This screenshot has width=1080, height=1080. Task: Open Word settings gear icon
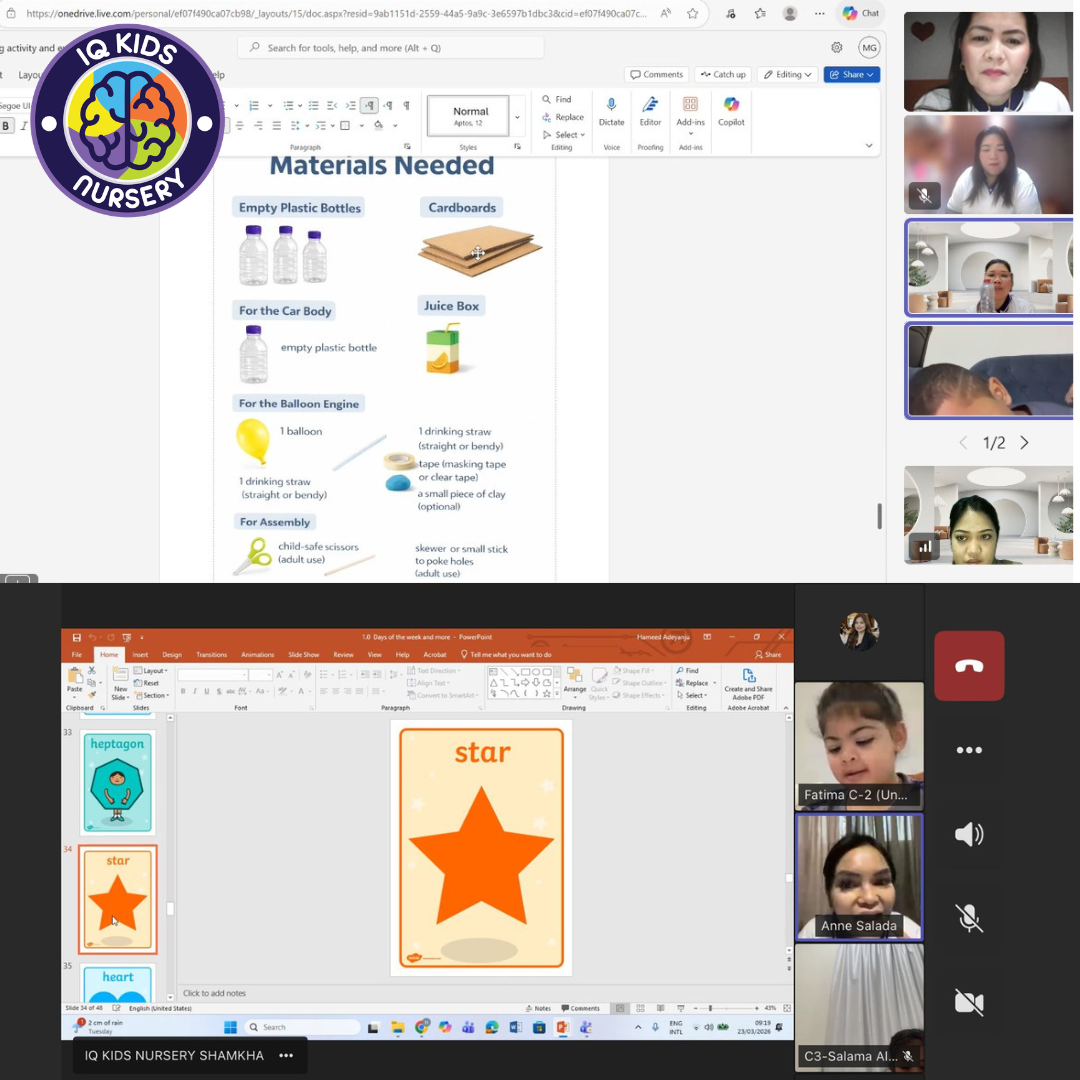tap(837, 47)
